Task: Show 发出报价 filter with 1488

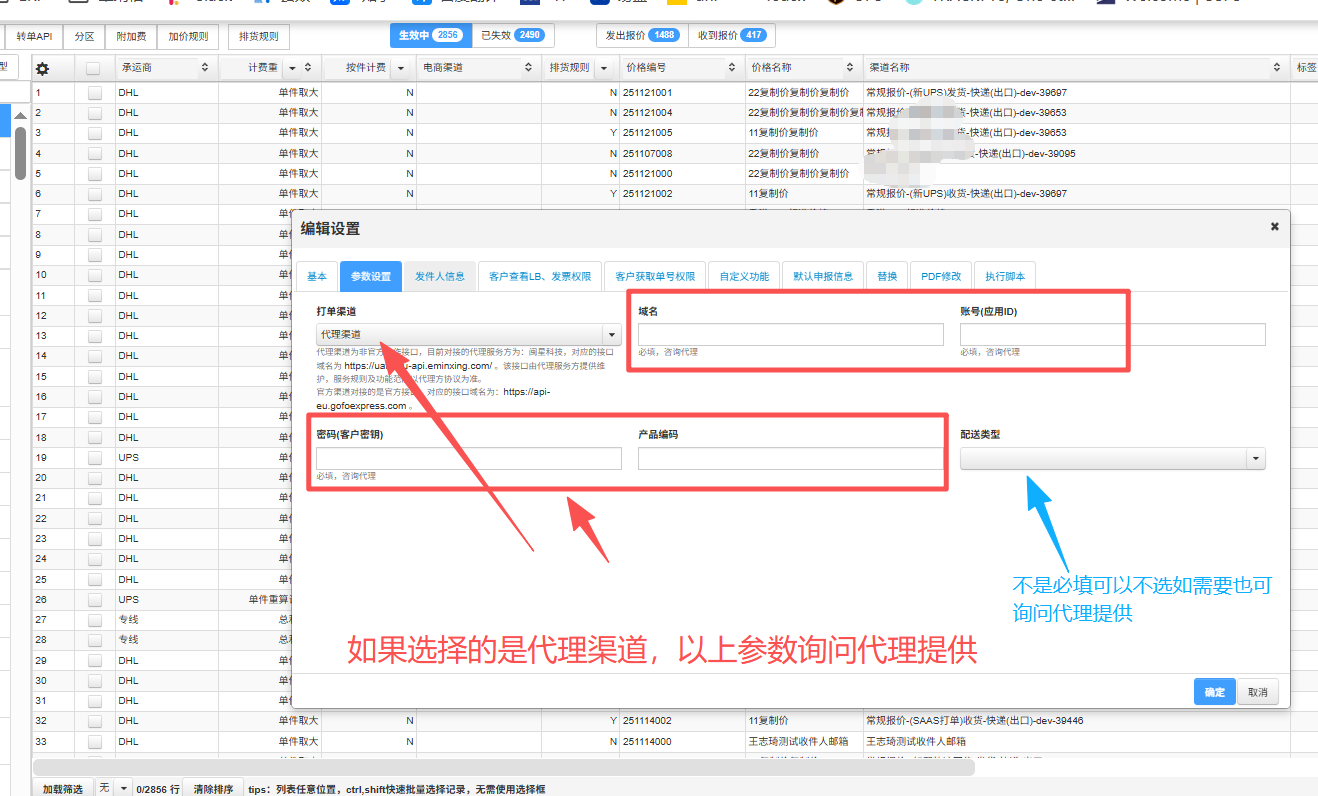Action: pyautogui.click(x=642, y=35)
